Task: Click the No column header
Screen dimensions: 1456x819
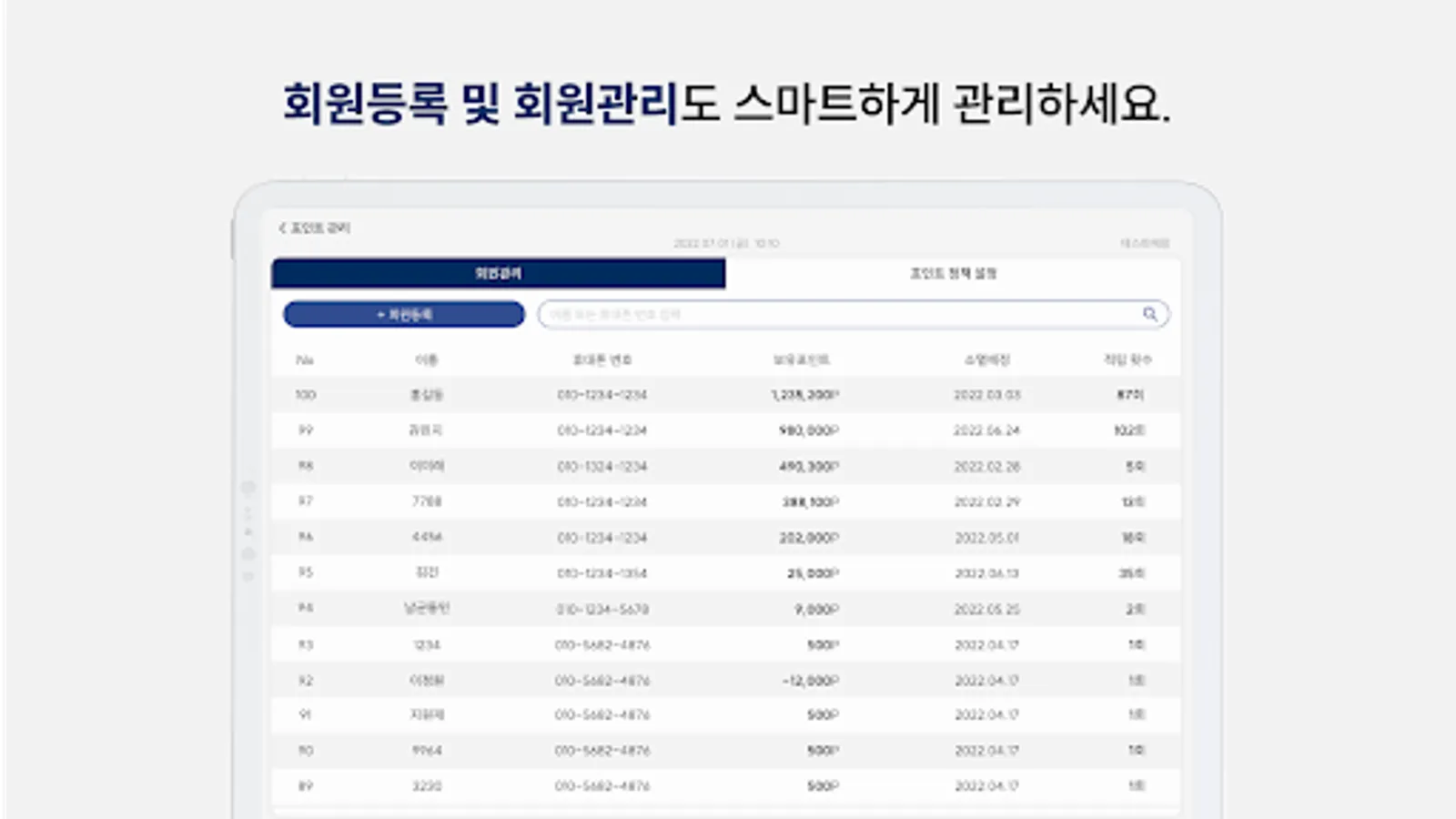Action: coord(305,360)
